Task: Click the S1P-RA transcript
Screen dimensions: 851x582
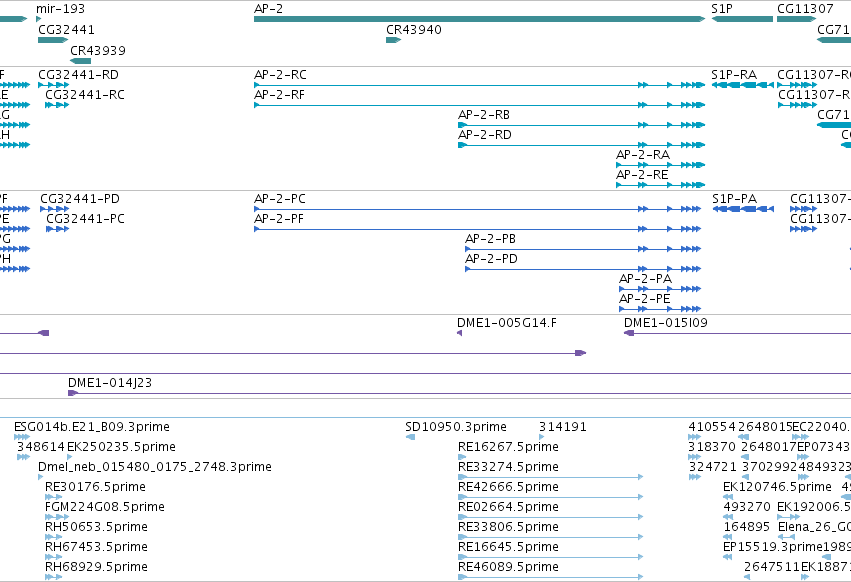Action: [742, 85]
